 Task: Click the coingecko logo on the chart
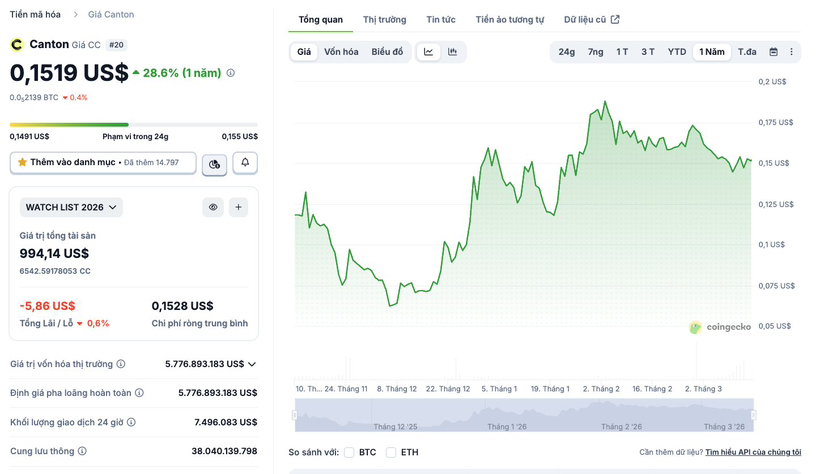point(720,327)
